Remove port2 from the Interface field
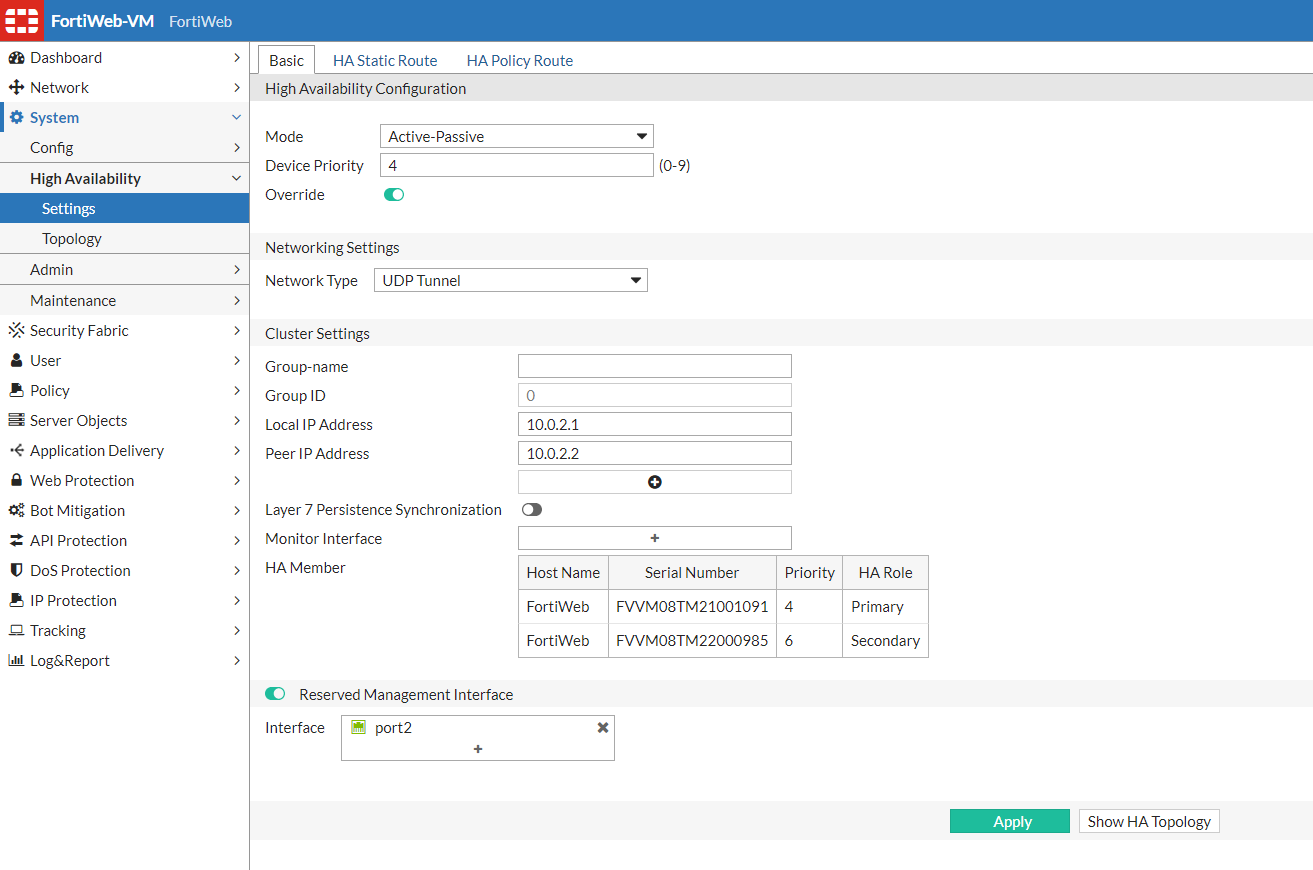The width and height of the screenshot is (1313, 870). (602, 727)
